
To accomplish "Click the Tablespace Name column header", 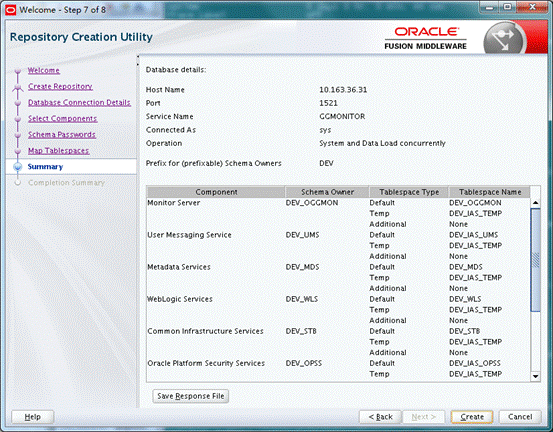I will point(490,192).
